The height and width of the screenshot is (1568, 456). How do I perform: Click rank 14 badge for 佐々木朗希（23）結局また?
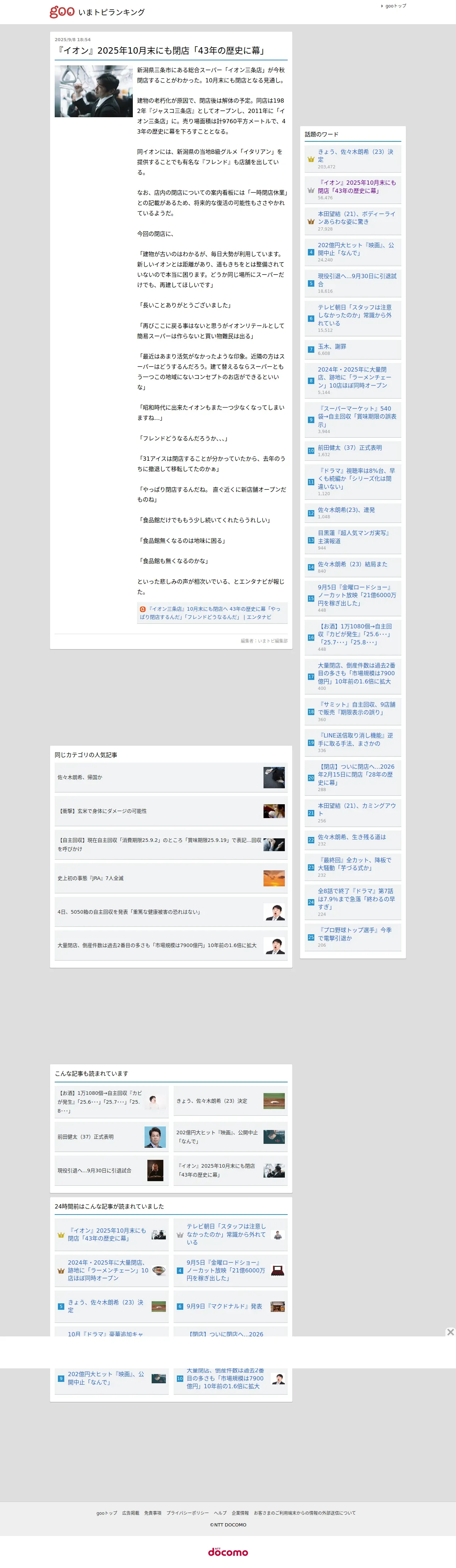(x=311, y=567)
